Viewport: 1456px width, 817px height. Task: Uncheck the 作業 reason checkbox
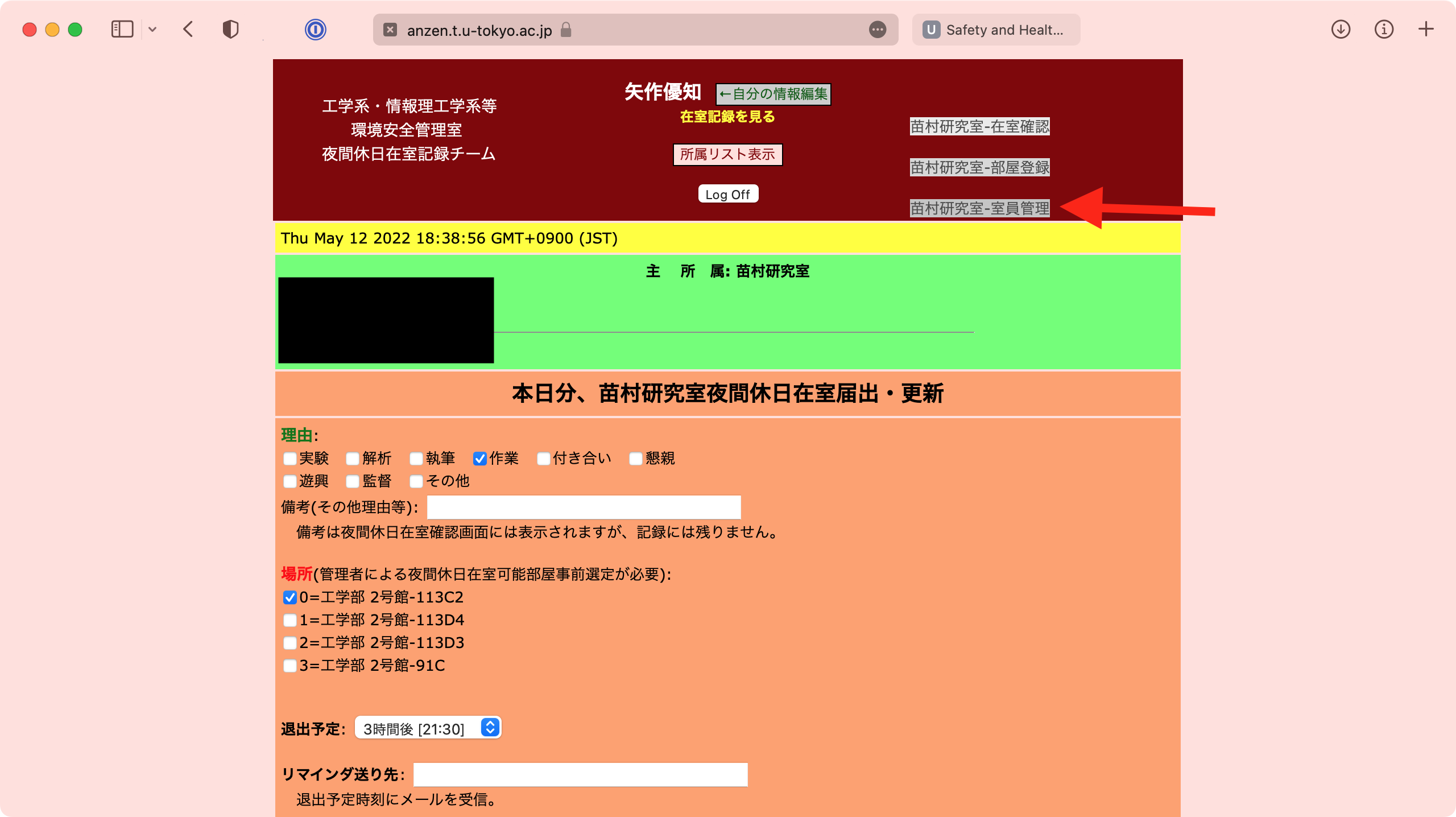(x=479, y=459)
